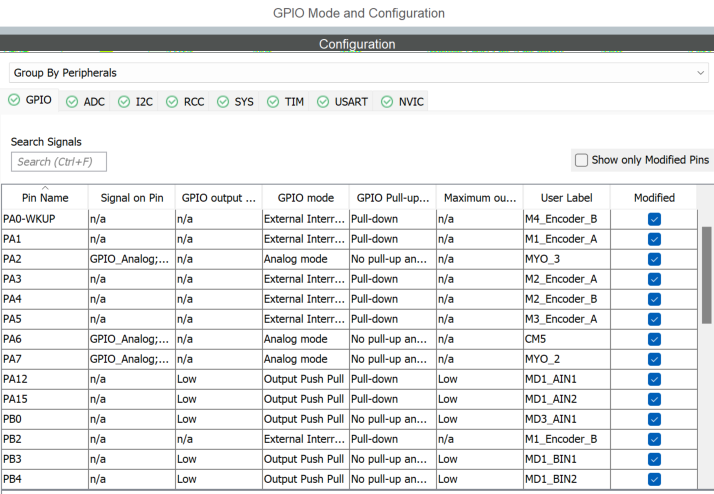The height and width of the screenshot is (494, 714).
Task: Click the pin table vertical scrollbar
Action: (x=707, y=275)
